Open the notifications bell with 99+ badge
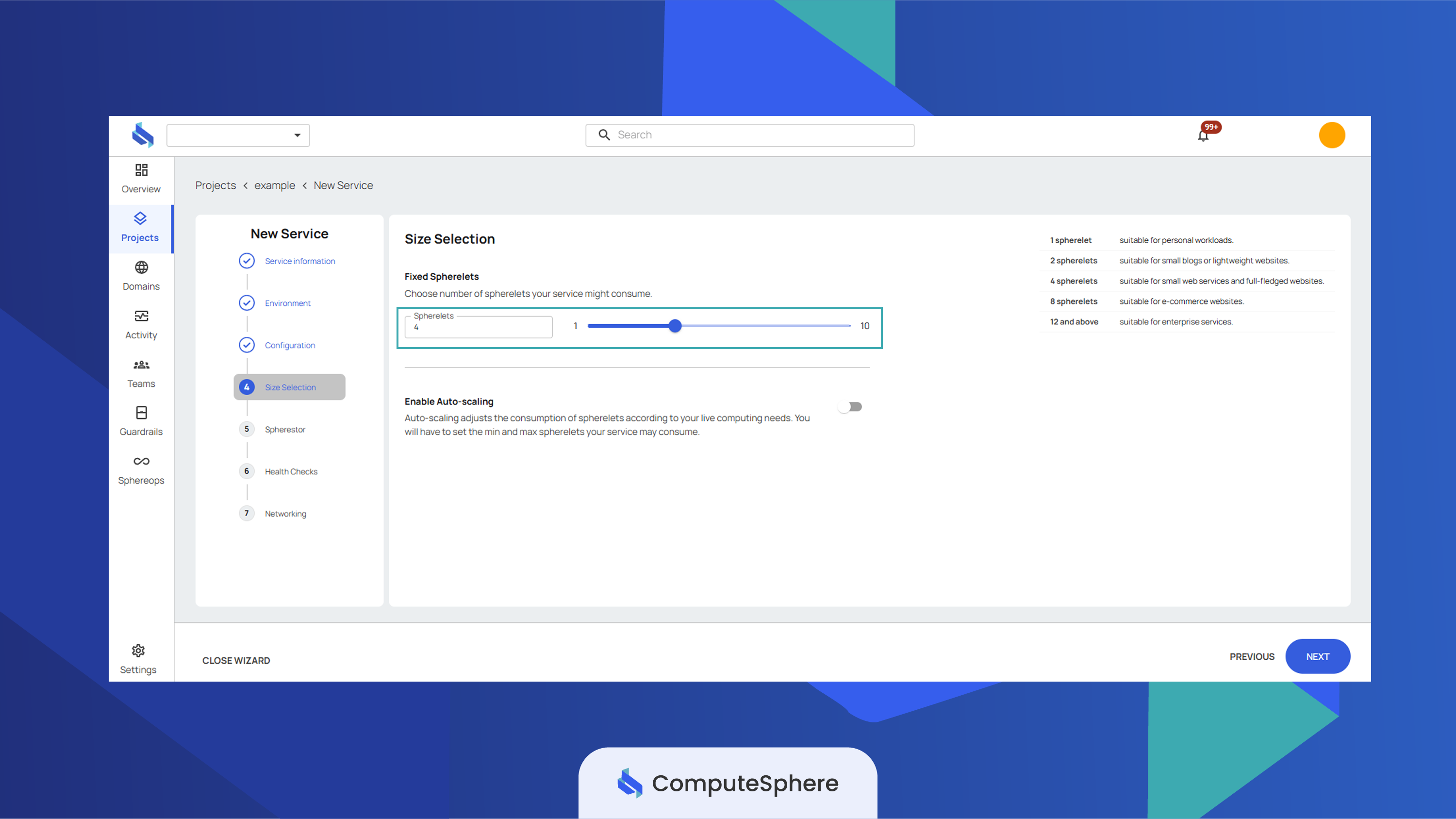Viewport: 1456px width, 819px height. [1203, 135]
